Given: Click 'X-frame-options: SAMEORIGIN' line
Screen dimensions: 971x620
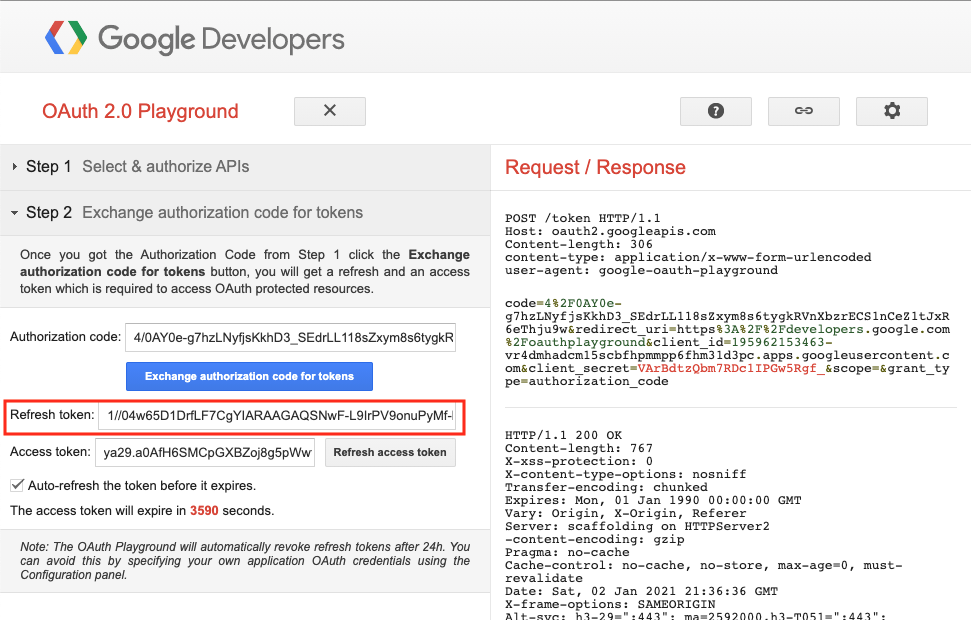Looking at the screenshot, I should coord(610,604).
